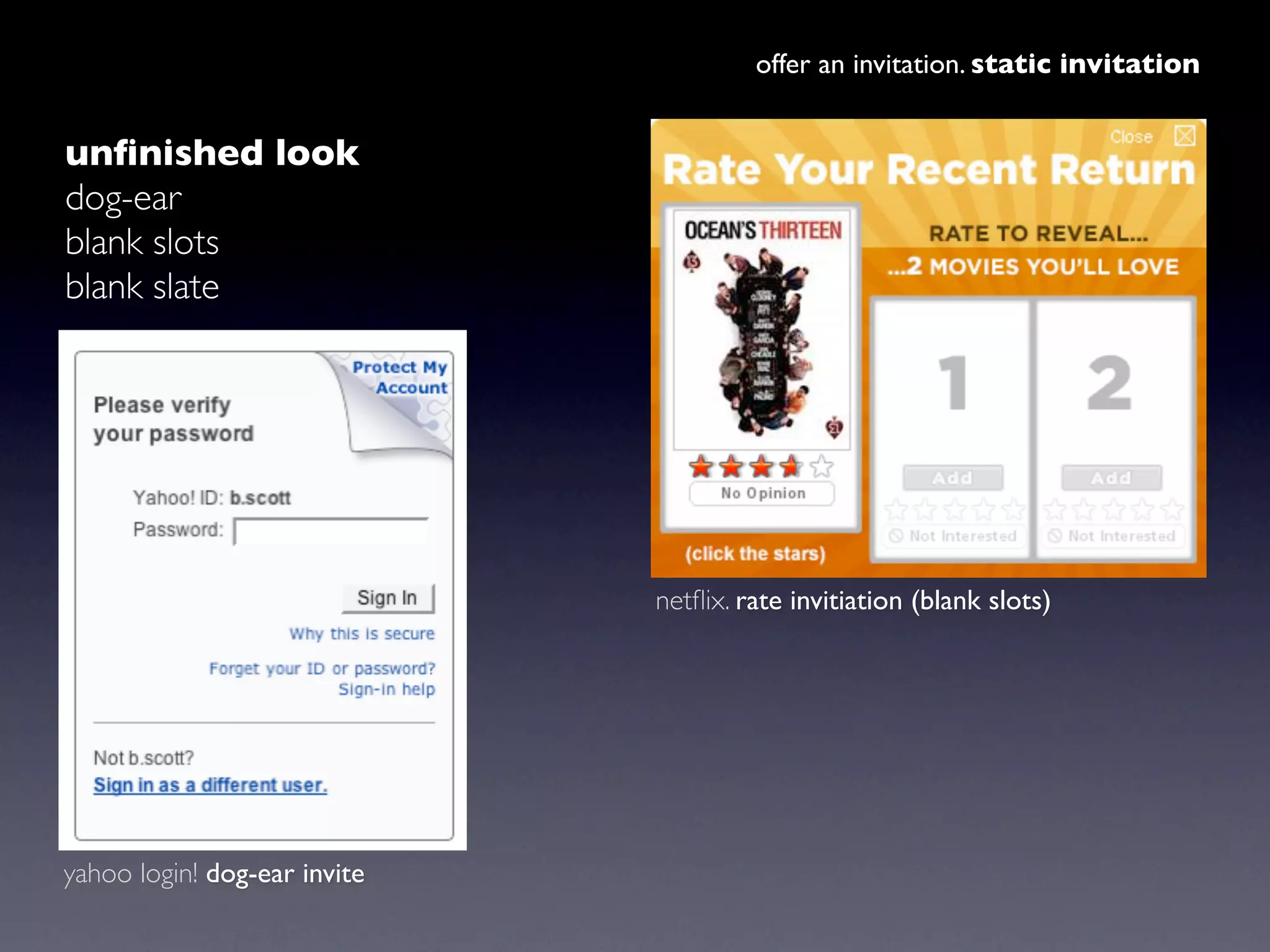Click Sign in as a different user

(210, 785)
